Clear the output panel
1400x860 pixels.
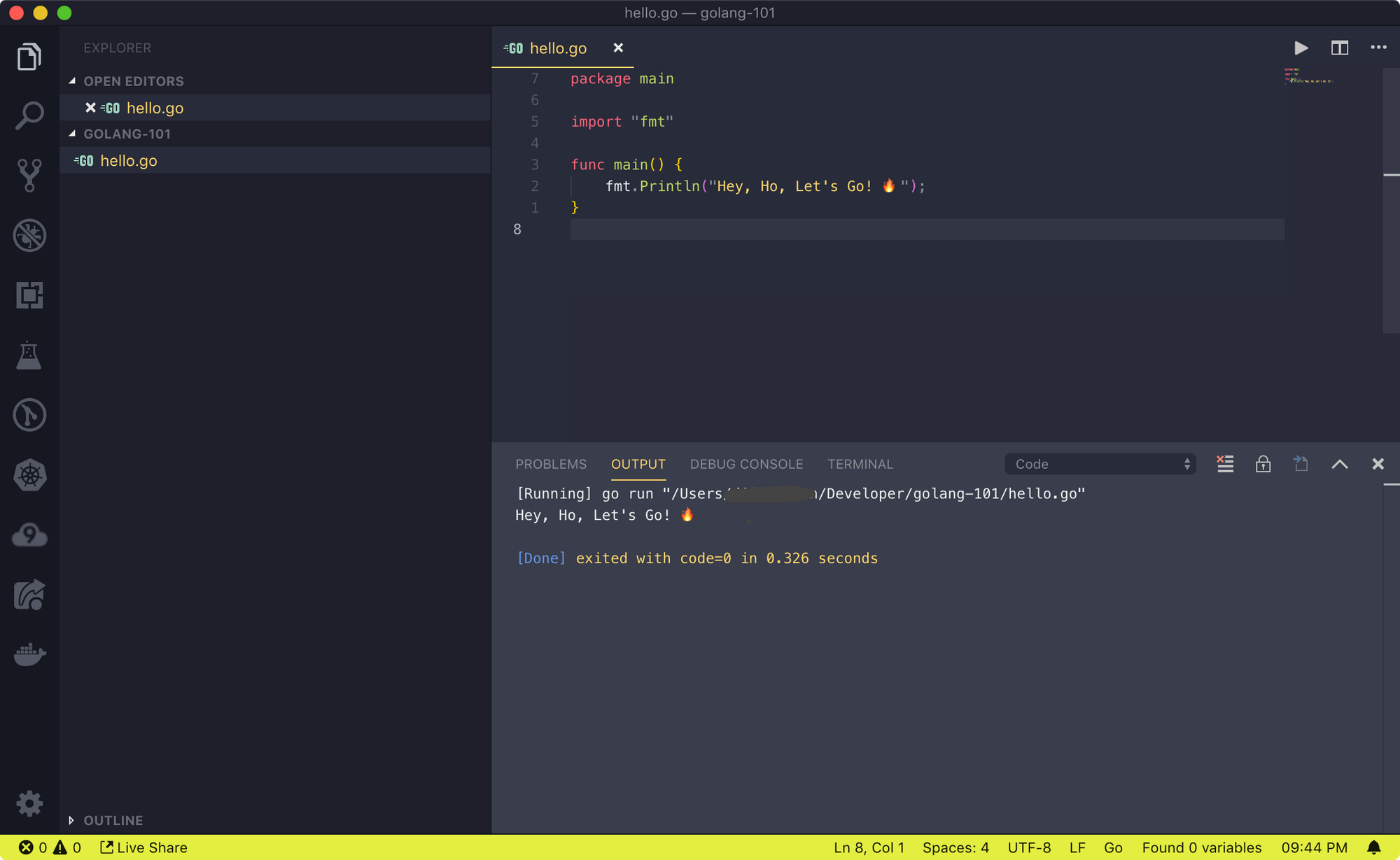[x=1225, y=464]
